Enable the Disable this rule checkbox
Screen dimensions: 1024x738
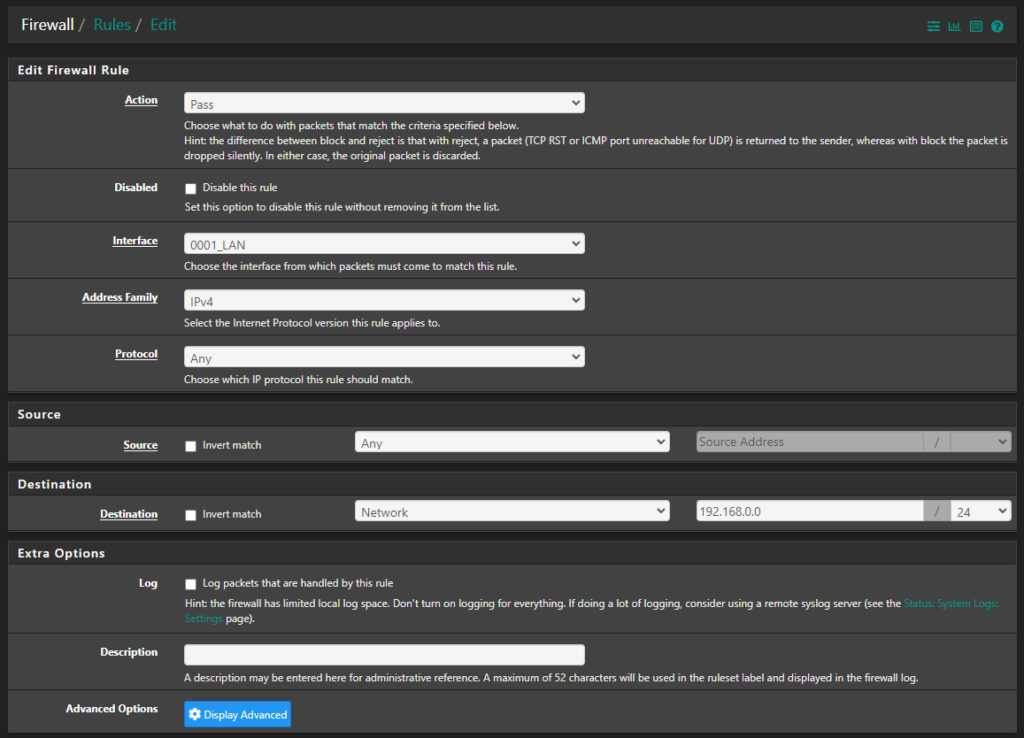coord(190,187)
